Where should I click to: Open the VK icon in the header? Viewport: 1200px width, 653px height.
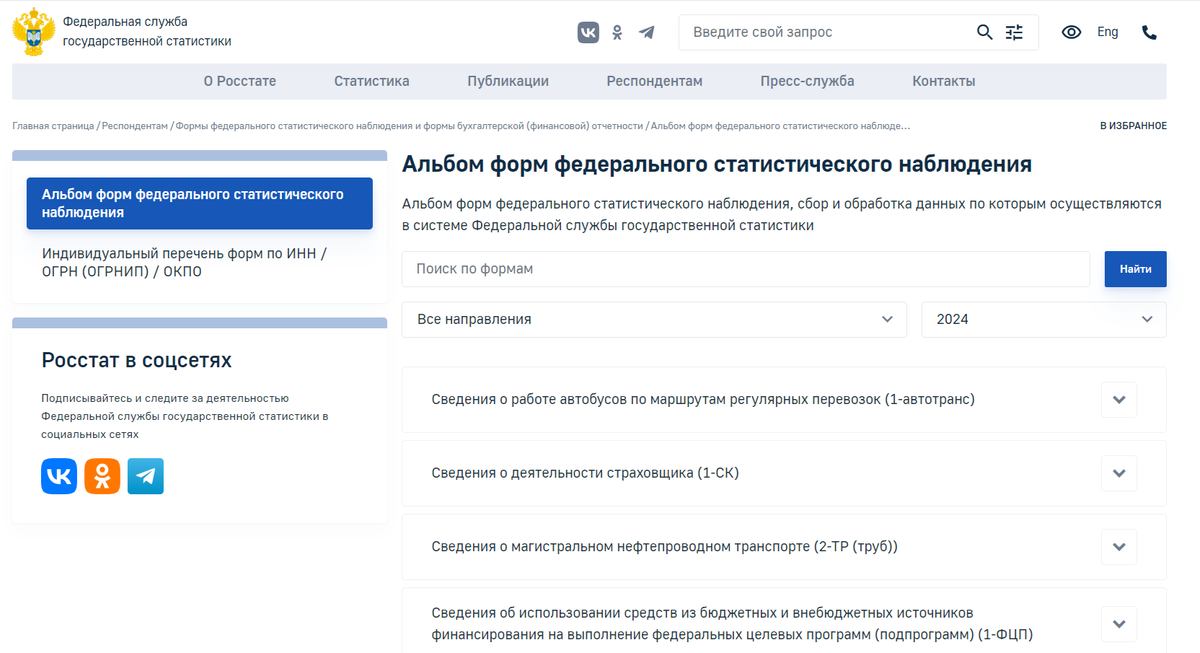pos(588,32)
